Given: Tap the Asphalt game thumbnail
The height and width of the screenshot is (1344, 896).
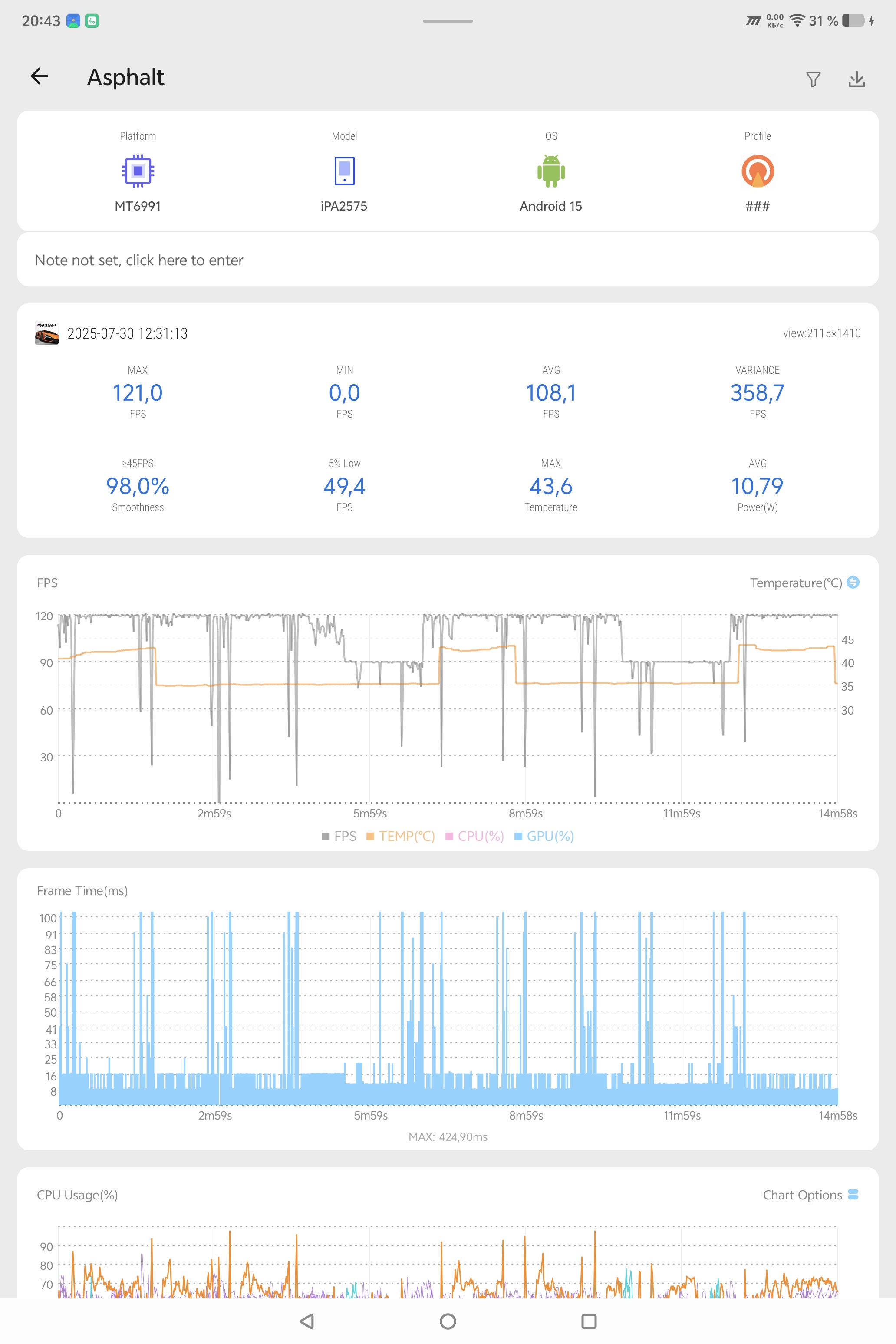Looking at the screenshot, I should click(x=46, y=333).
